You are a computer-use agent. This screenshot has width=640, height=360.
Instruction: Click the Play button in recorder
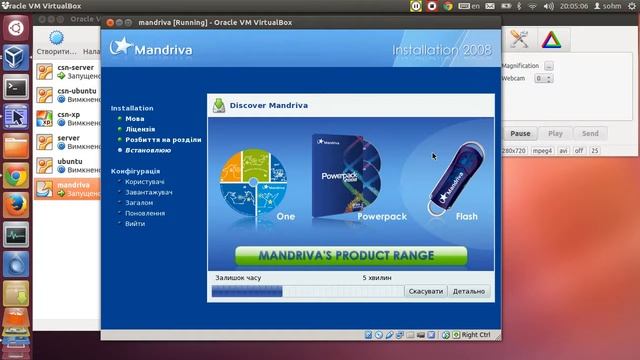[x=555, y=133]
